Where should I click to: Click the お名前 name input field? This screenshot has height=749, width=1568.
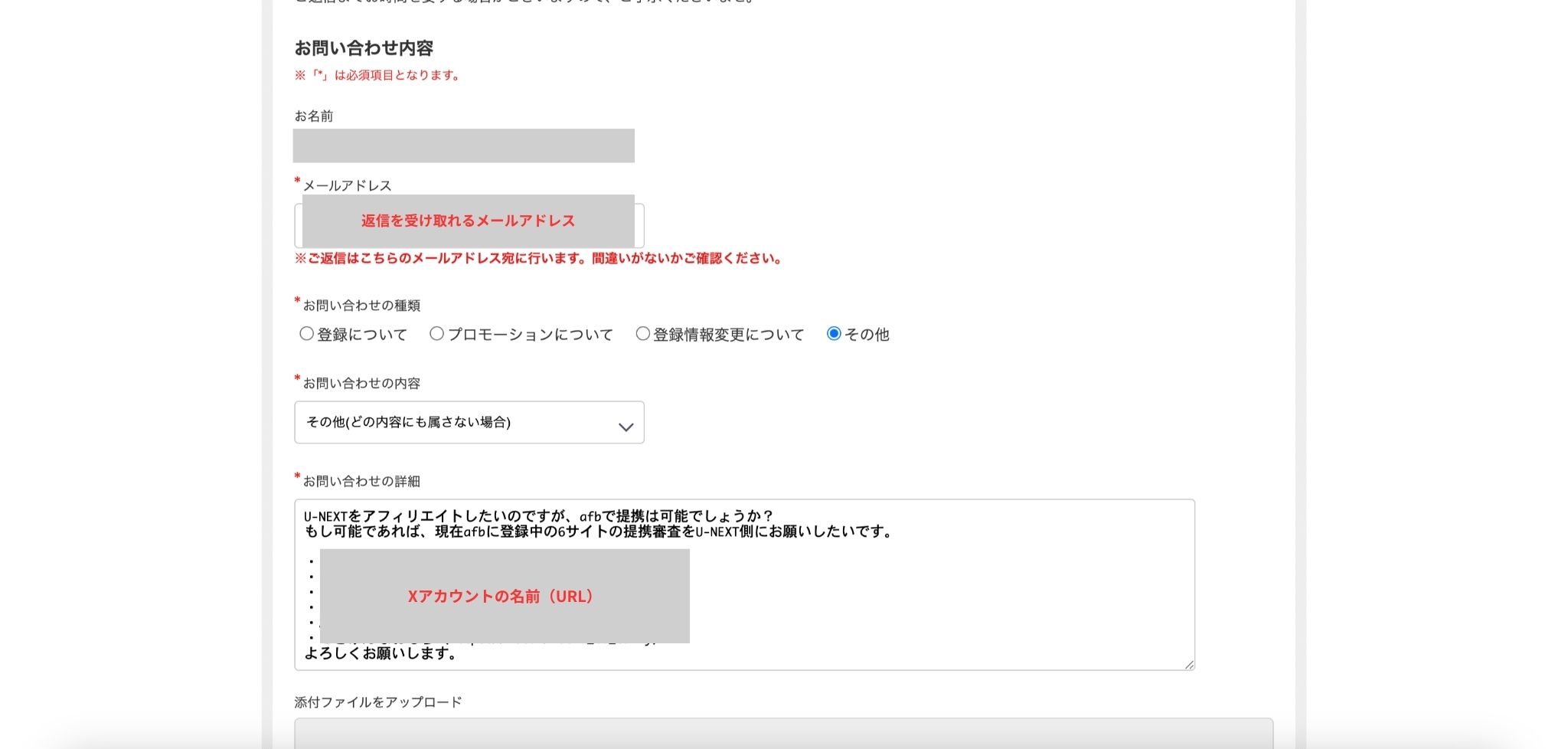point(463,146)
